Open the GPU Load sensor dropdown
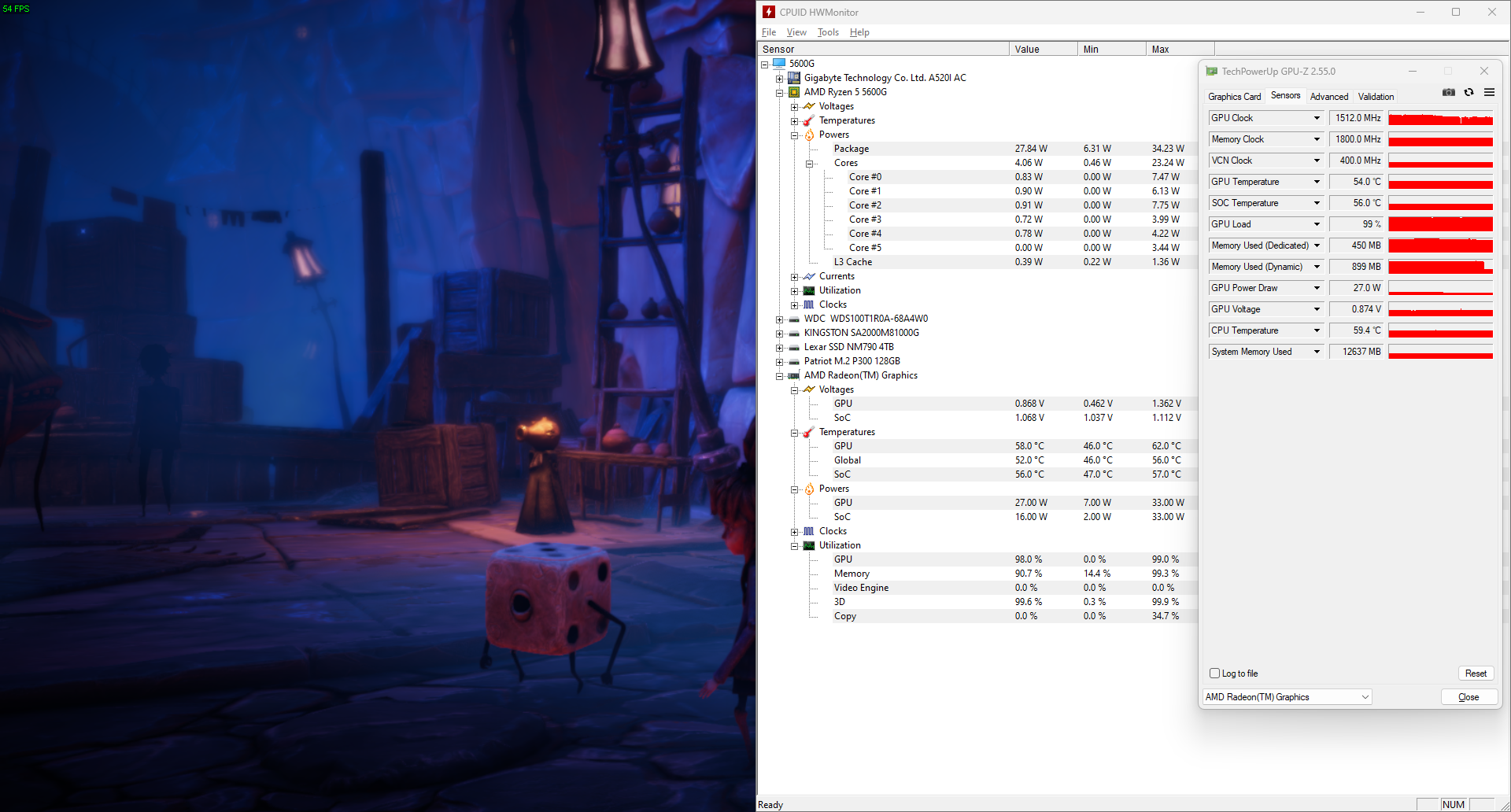The width and height of the screenshot is (1511, 812). 1317,224
